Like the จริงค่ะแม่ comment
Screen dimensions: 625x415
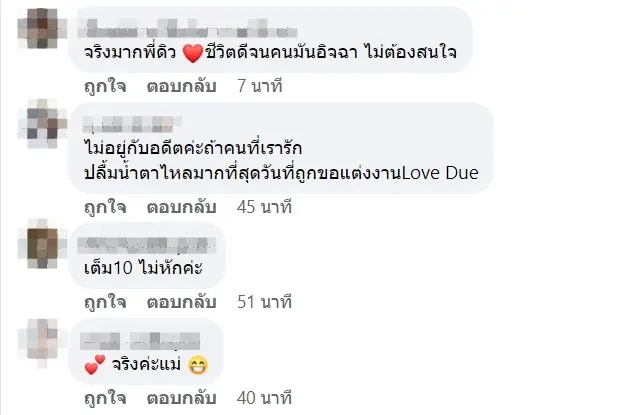pyautogui.click(x=104, y=397)
